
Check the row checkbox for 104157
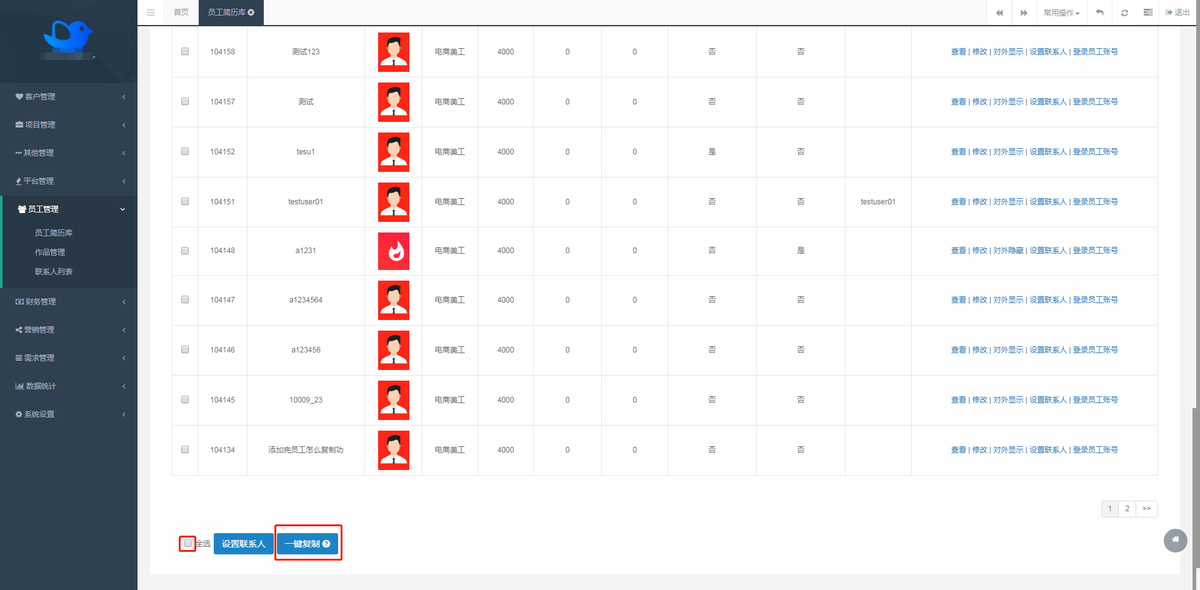[x=185, y=101]
